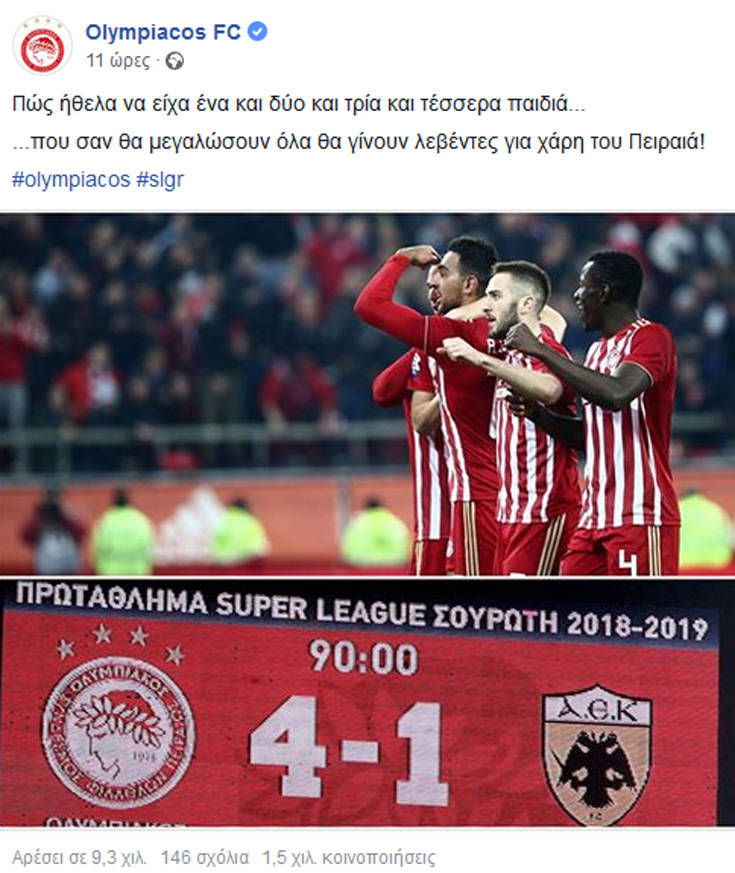The height and width of the screenshot is (873, 735).
Task: Follow the #slgr hashtag
Action: 160,179
